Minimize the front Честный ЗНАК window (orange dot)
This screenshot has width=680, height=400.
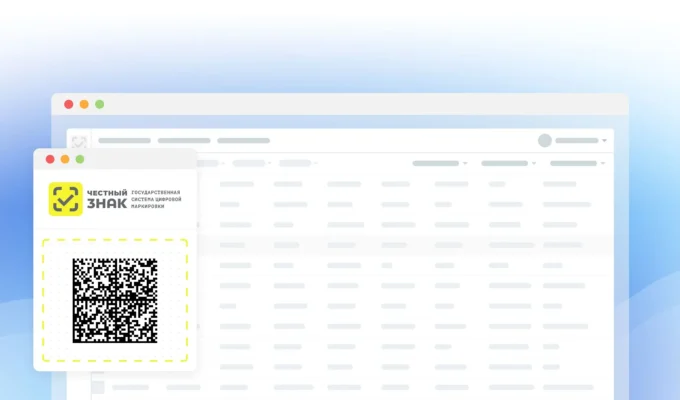65,159
